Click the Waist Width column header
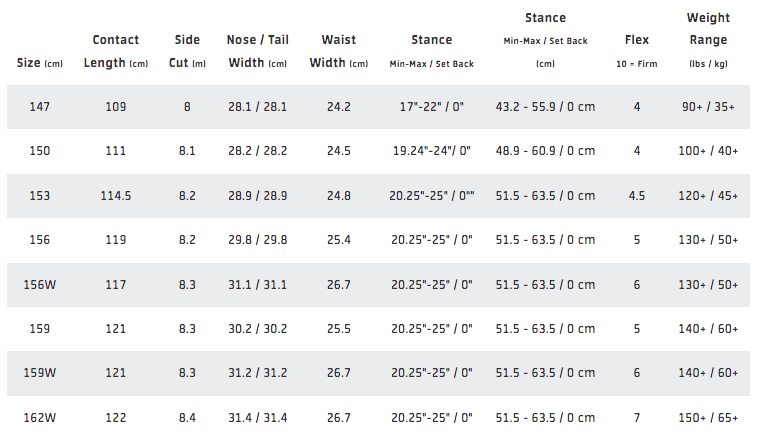This screenshot has width=763, height=433. (339, 51)
